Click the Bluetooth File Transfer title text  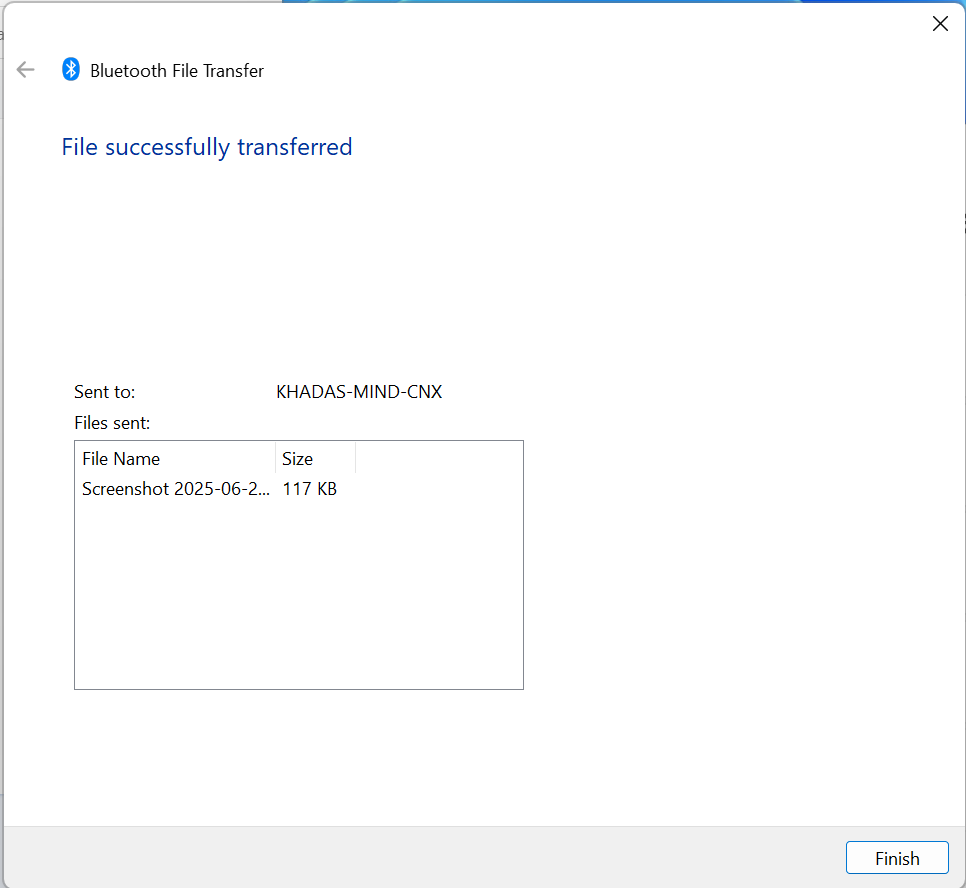pyautogui.click(x=177, y=71)
